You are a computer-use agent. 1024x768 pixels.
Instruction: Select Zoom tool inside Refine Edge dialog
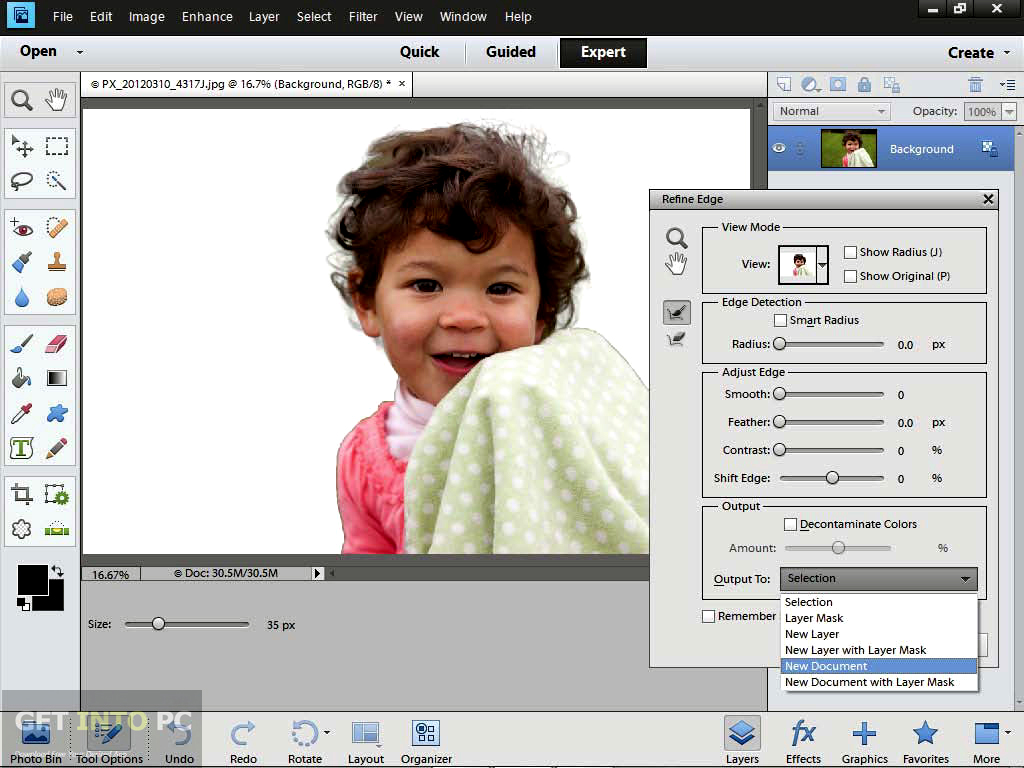[677, 238]
